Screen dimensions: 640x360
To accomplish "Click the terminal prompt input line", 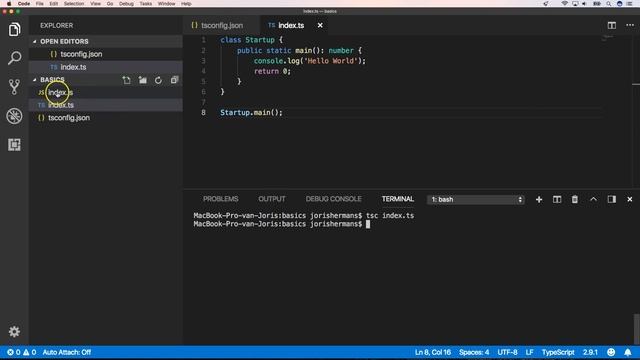I will click(x=282, y=224).
